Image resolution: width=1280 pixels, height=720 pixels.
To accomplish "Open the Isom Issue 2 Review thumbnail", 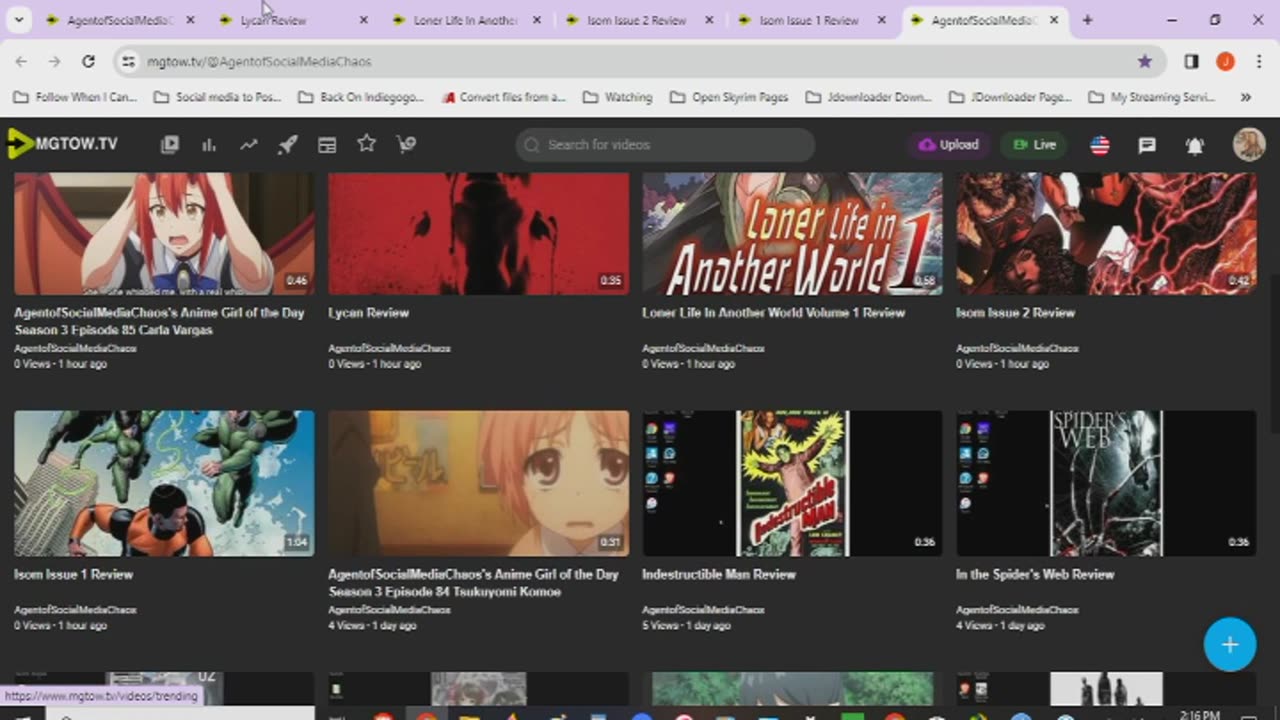I will pyautogui.click(x=1106, y=234).
